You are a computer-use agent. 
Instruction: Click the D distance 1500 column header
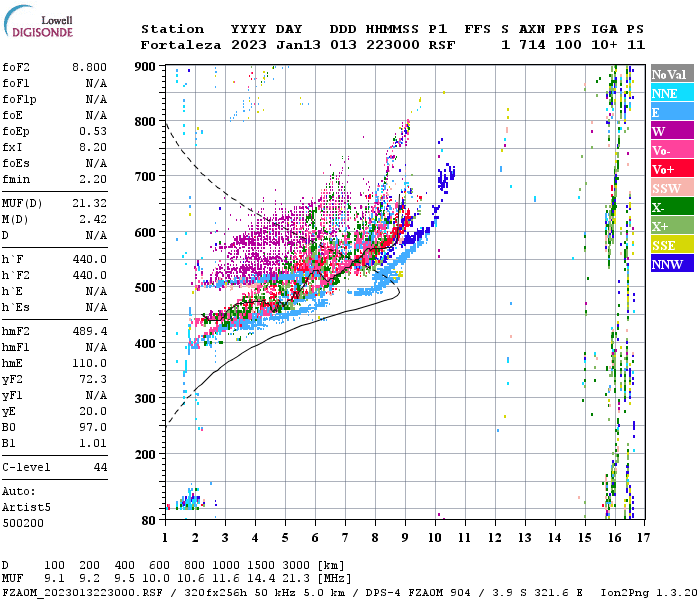pyautogui.click(x=261, y=565)
